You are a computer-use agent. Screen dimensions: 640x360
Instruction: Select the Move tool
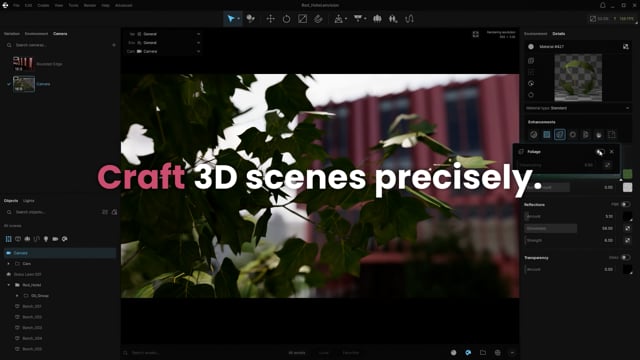click(270, 19)
